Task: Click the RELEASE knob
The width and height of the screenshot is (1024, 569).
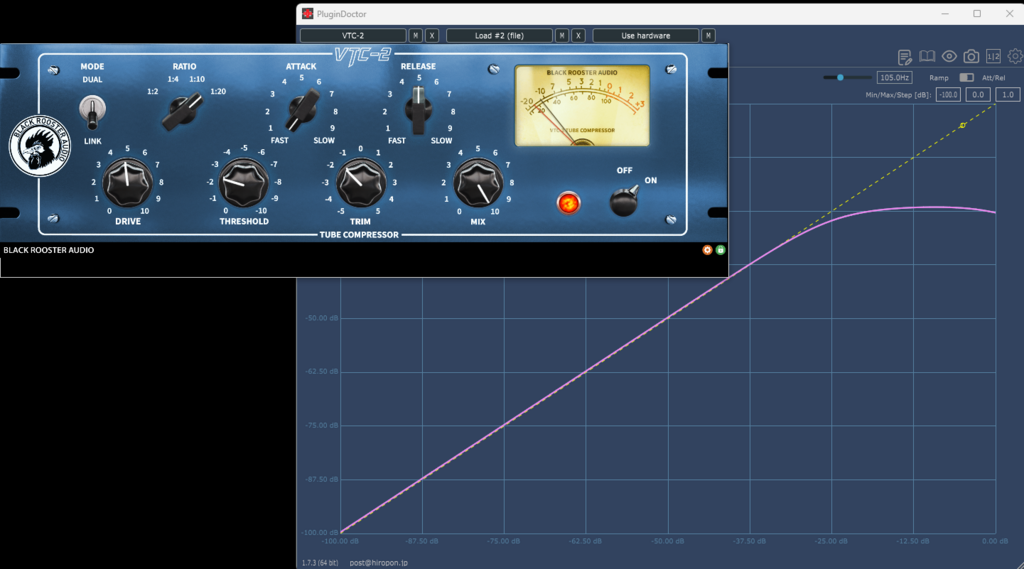Action: click(x=418, y=108)
